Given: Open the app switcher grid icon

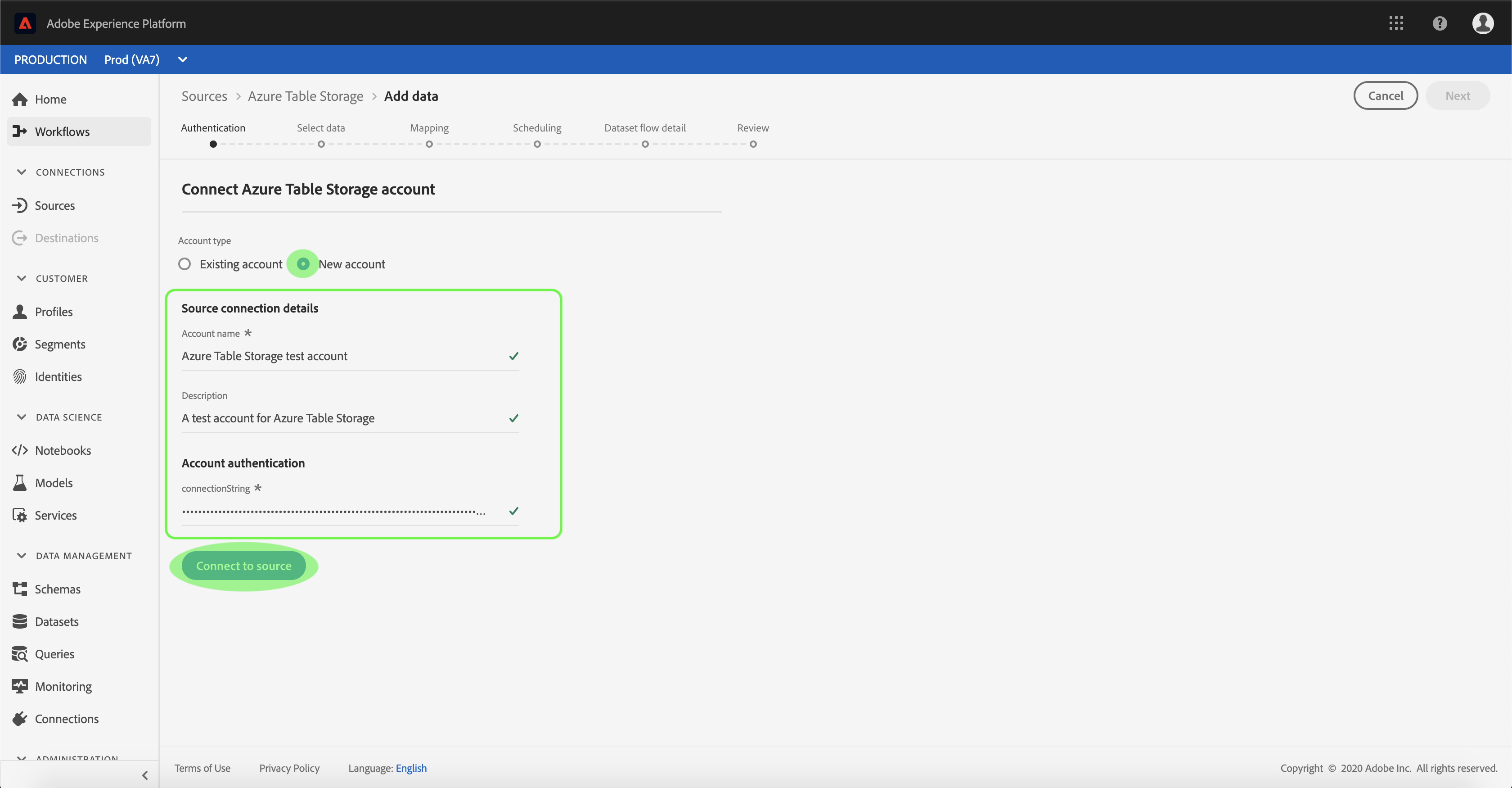Looking at the screenshot, I should tap(1396, 23).
